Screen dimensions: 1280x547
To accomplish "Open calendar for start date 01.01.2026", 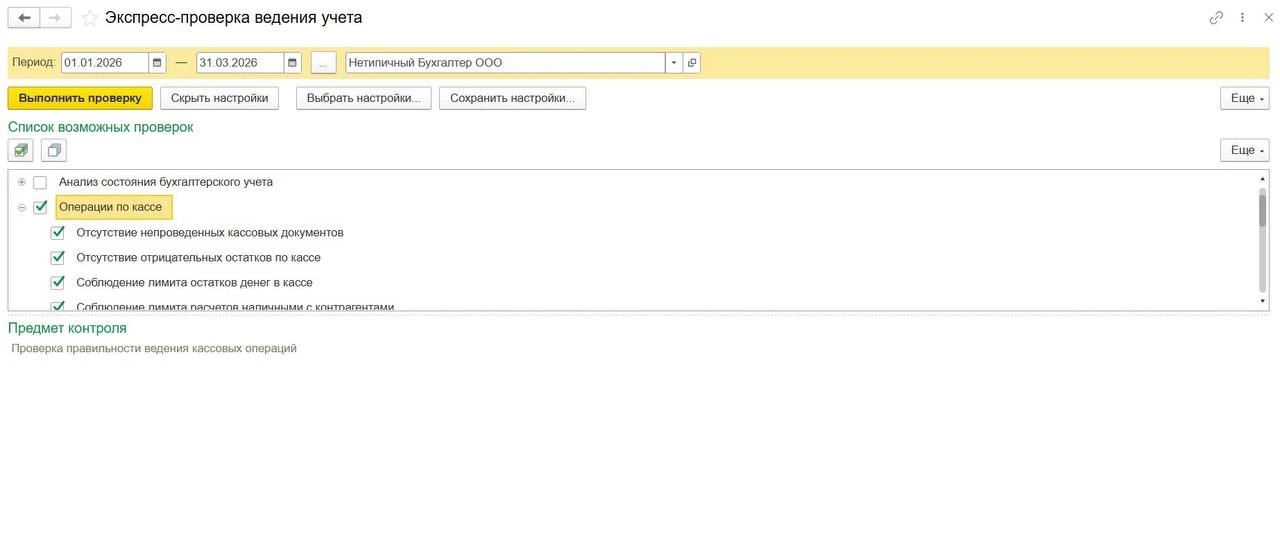I will coord(158,63).
